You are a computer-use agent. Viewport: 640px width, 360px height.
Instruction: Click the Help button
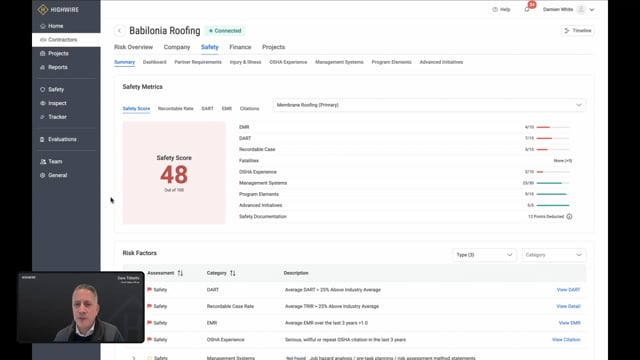coord(501,9)
